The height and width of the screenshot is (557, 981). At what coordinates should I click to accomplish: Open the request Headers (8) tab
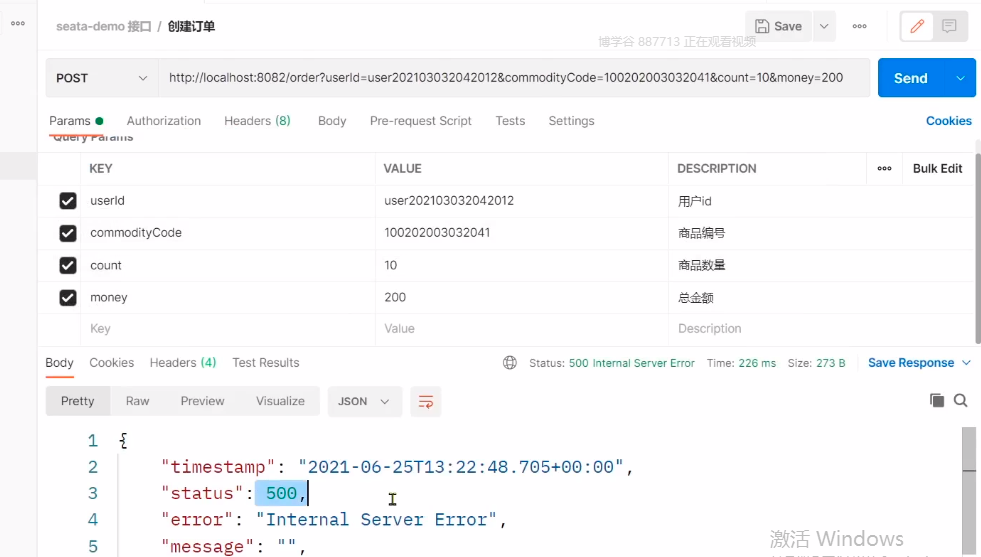(x=257, y=121)
